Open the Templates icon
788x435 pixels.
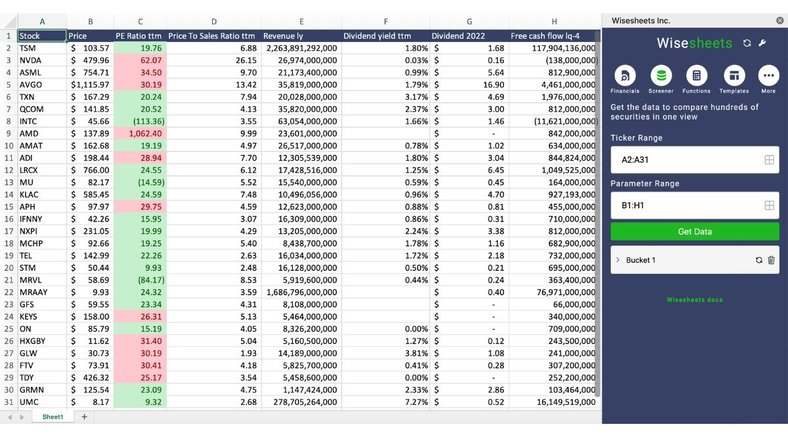coord(734,76)
